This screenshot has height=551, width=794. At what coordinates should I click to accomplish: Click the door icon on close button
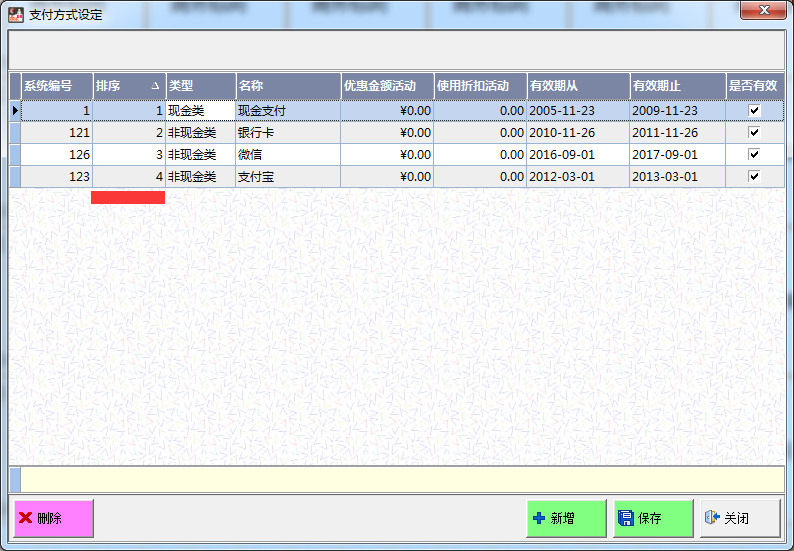coord(712,518)
